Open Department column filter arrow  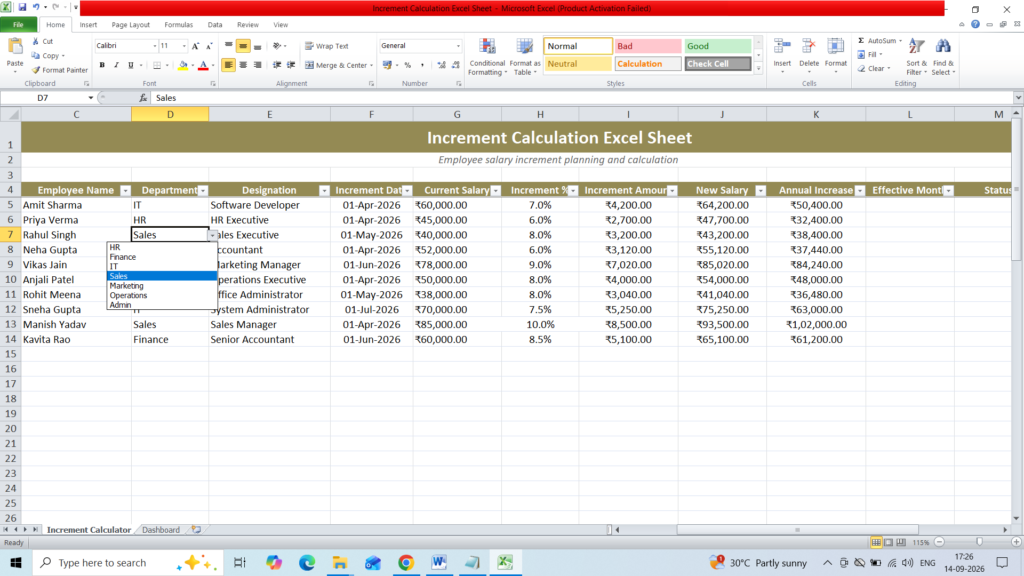coord(202,191)
